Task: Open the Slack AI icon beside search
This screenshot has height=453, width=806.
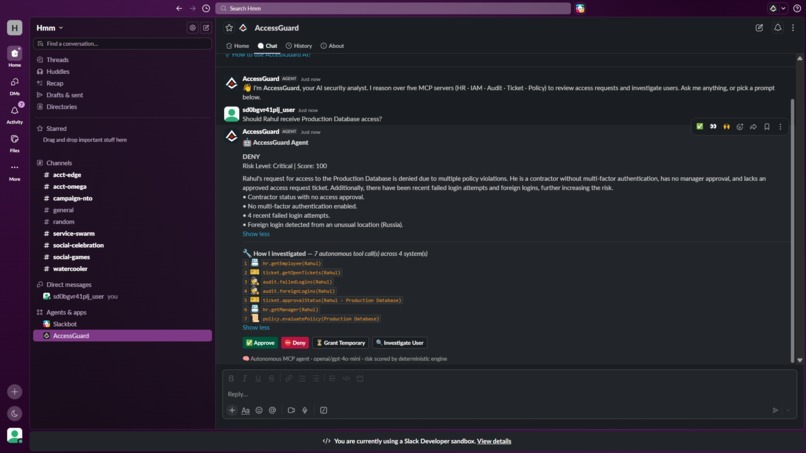Action: [580, 8]
